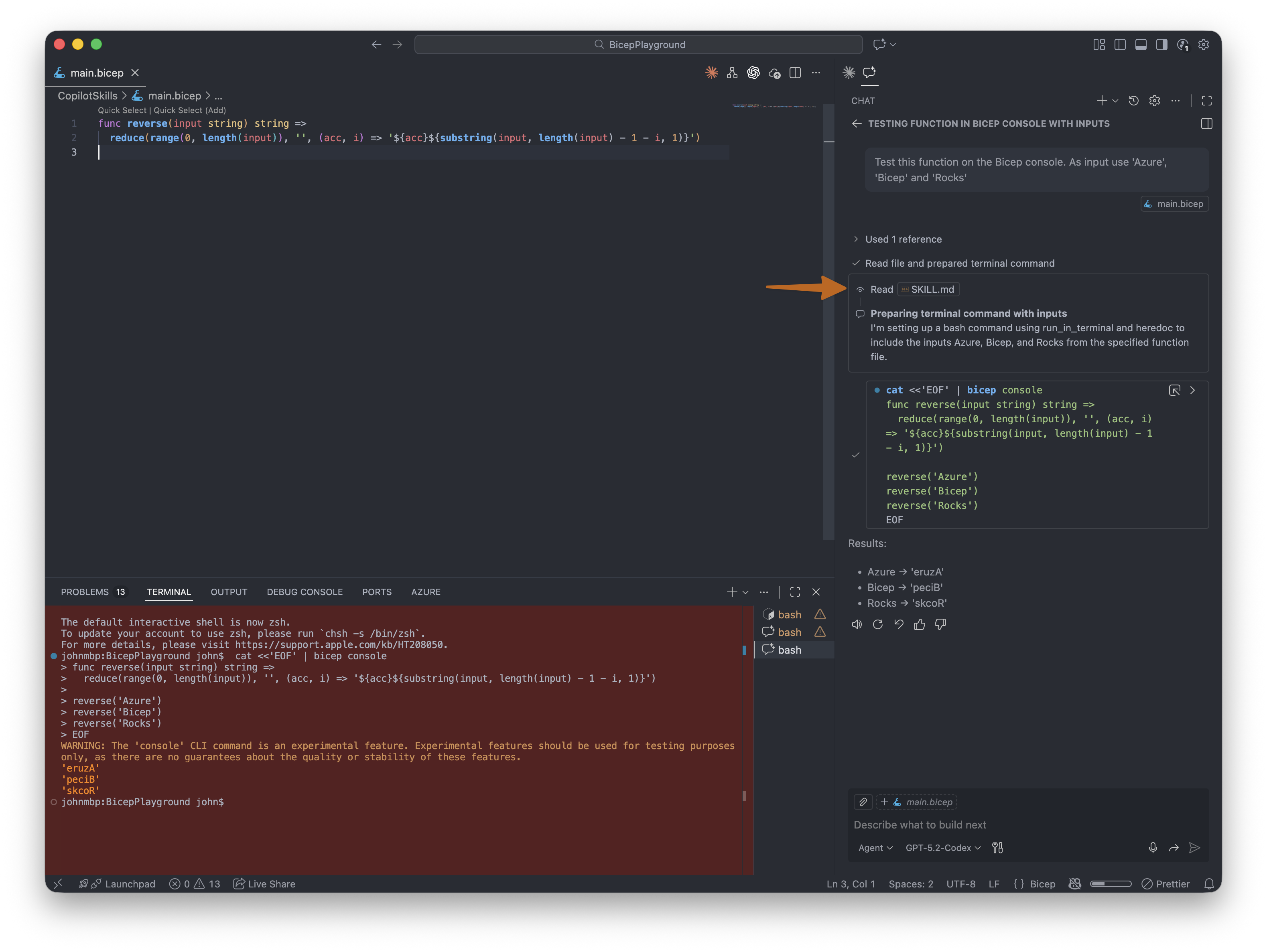Toggle the secondary side bar layout
Viewport: 1267px width, 952px height.
[1161, 45]
